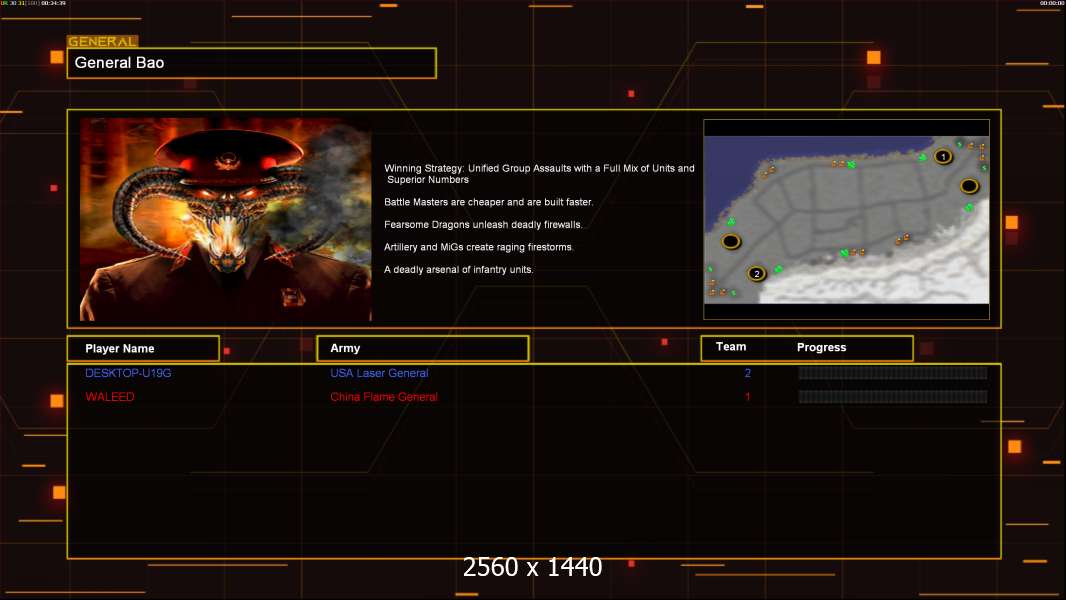Click the Battle Masters are cheaper text
Screen dimensions: 1066x600
[488, 202]
